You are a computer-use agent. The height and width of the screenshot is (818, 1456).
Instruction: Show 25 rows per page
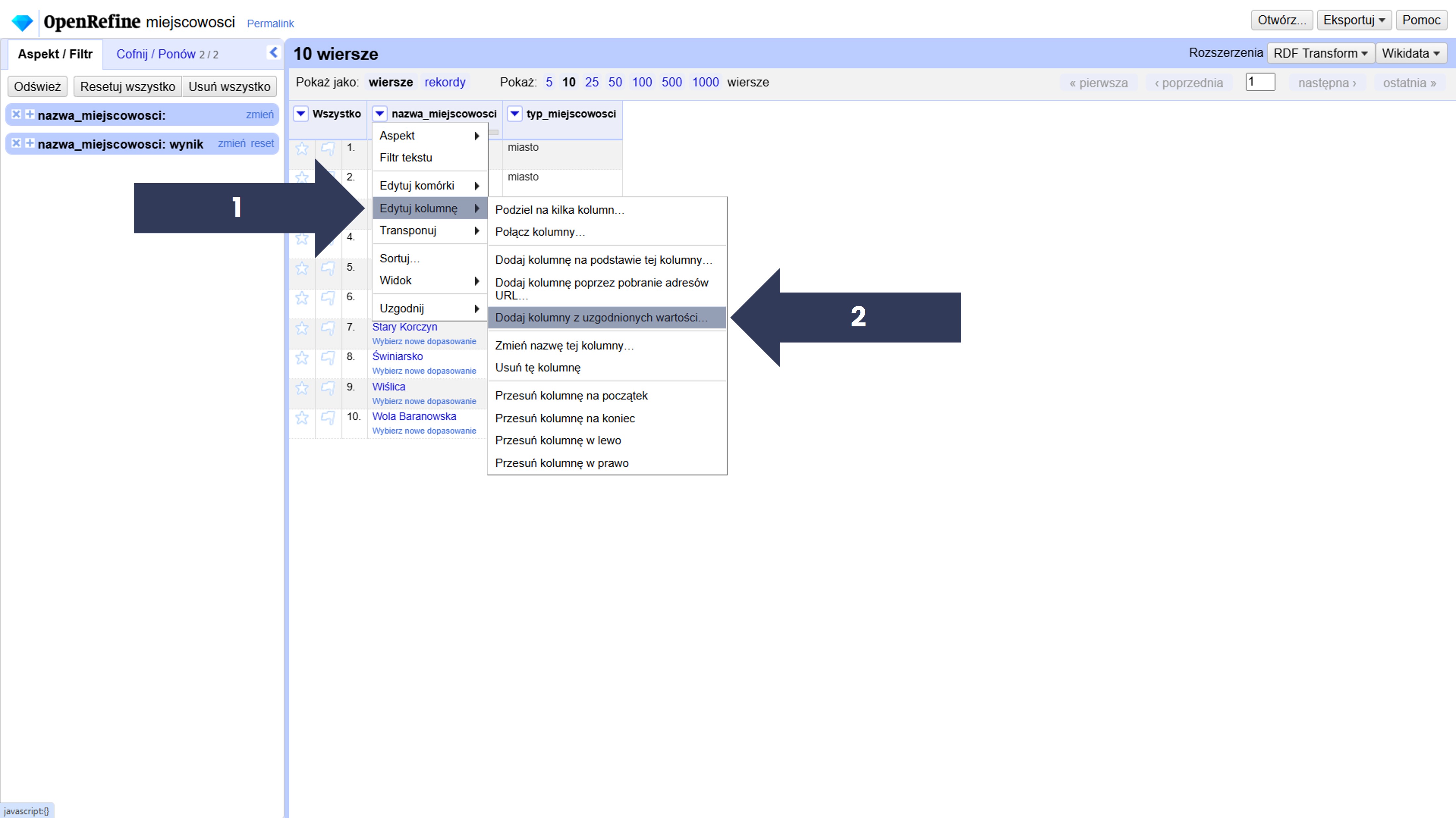pos(591,82)
